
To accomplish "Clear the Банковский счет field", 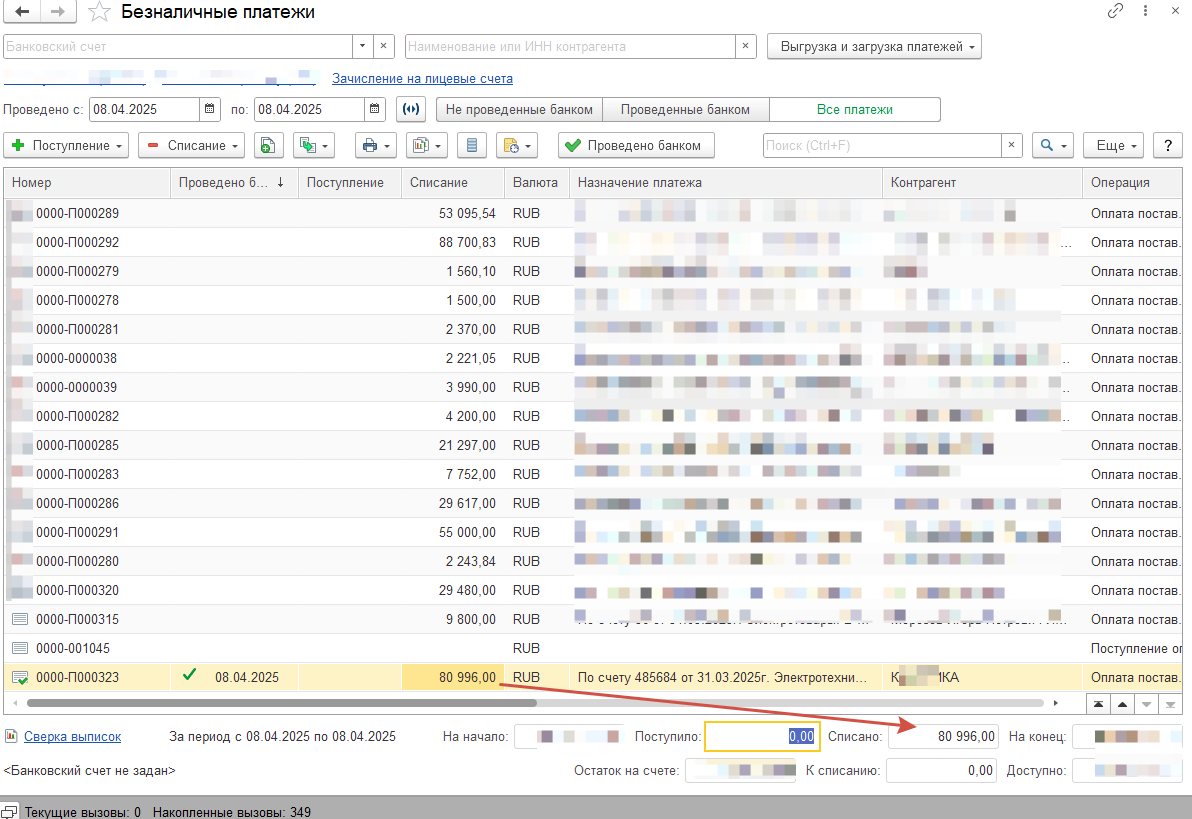I will (x=383, y=46).
